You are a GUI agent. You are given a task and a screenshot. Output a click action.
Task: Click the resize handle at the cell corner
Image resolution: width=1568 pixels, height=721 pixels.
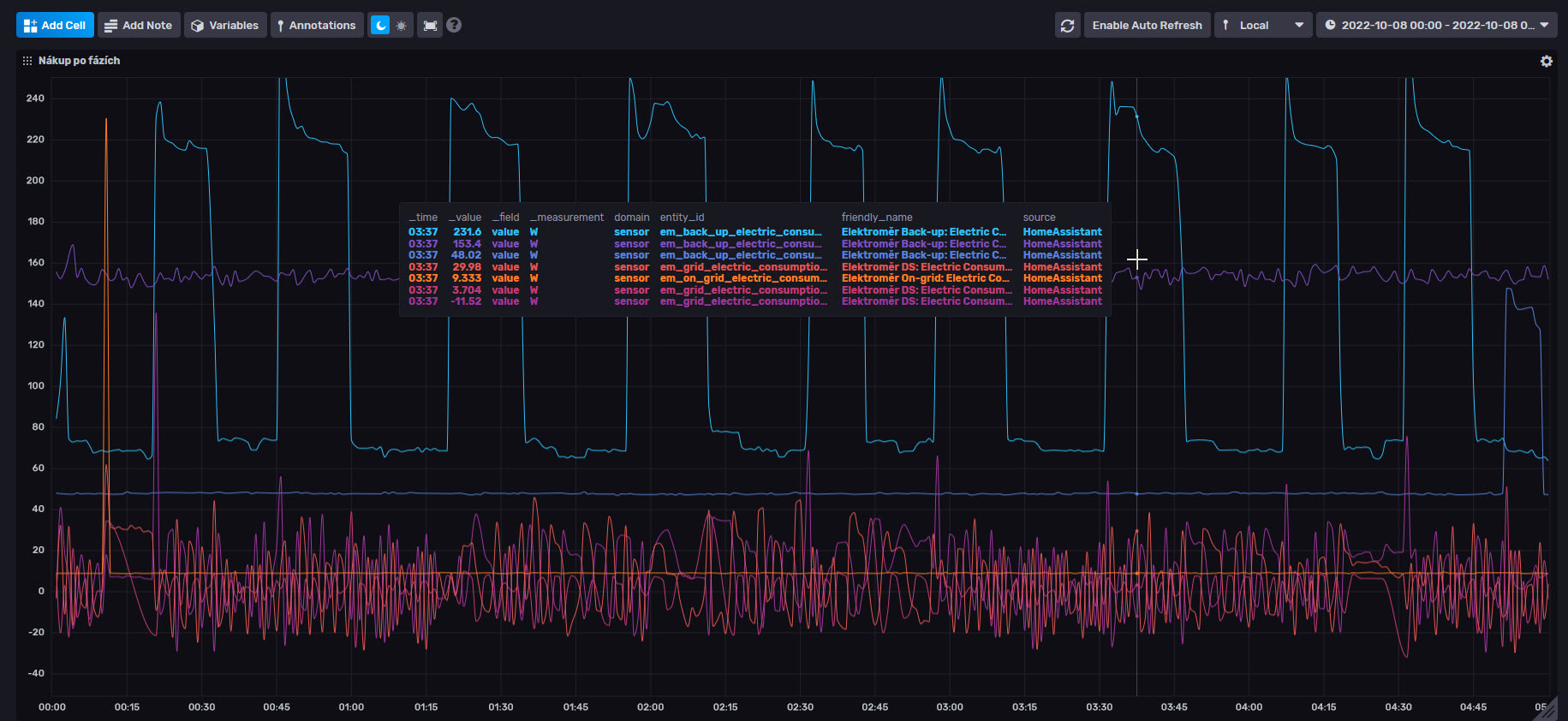click(x=1545, y=708)
